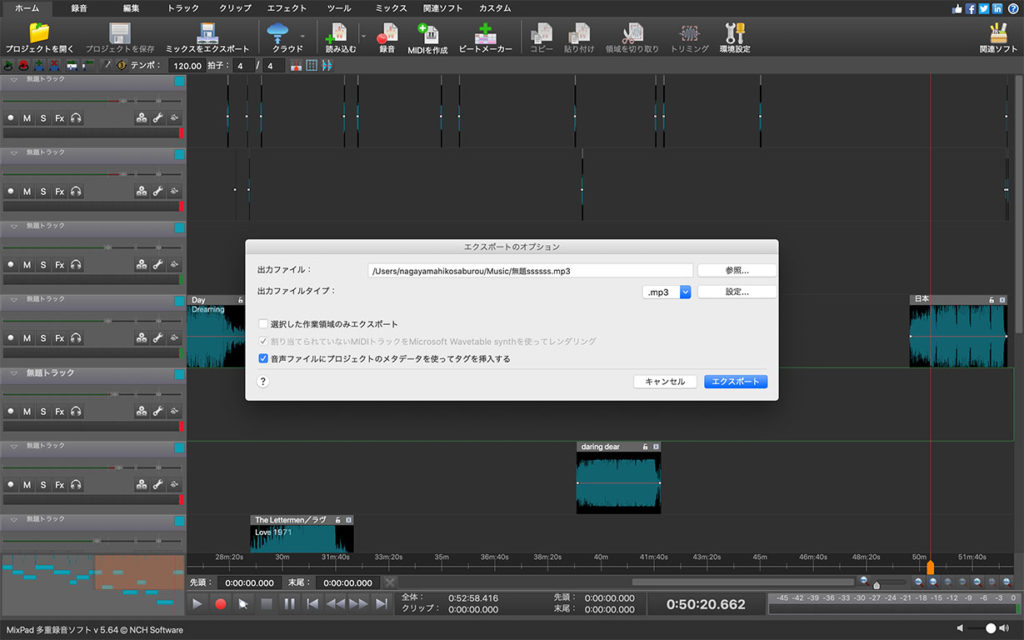Click the wrench icon on the daring dear track
Screen dimensions: 1024x640
click(158, 485)
